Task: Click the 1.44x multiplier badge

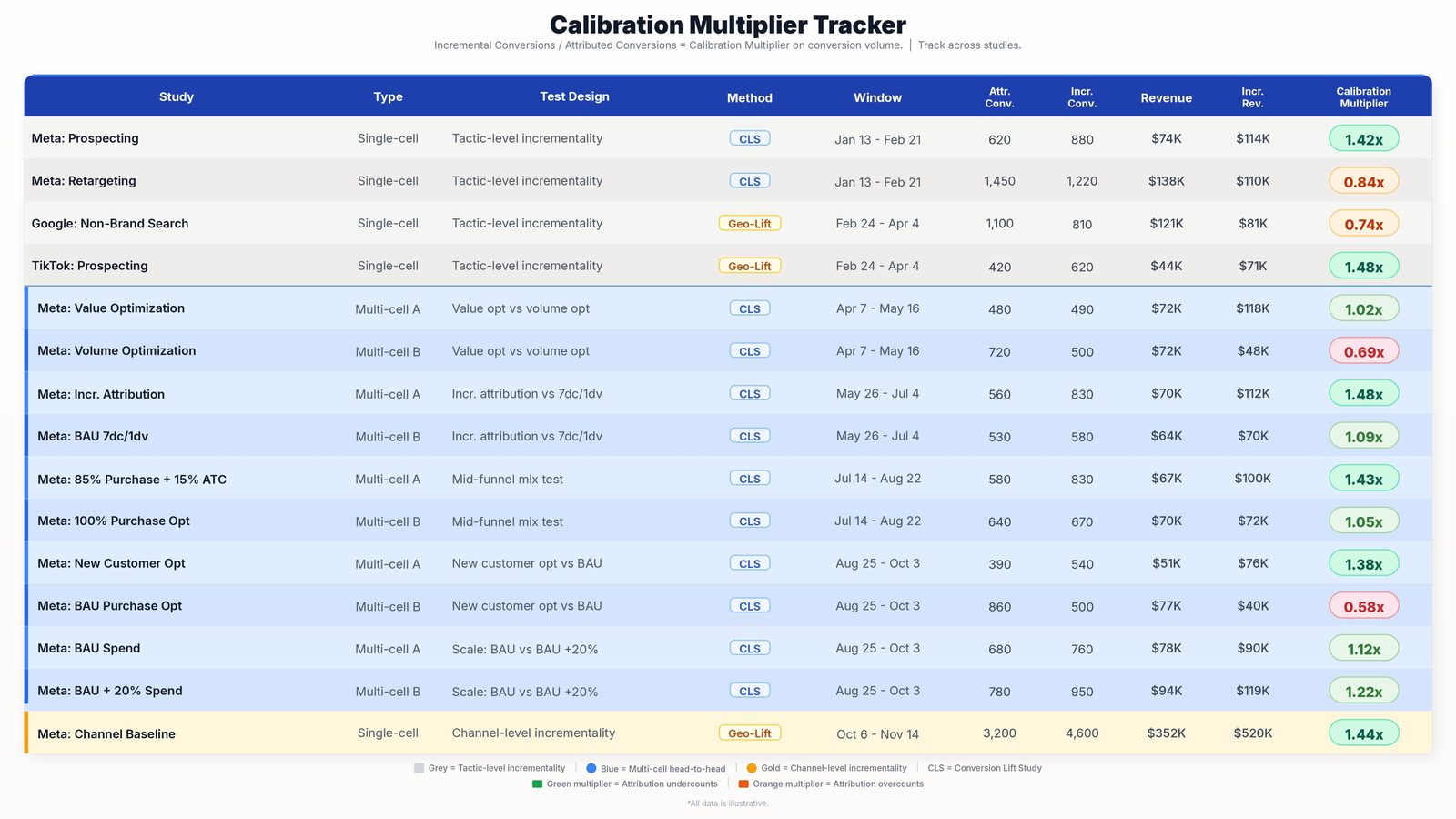Action: click(1363, 733)
